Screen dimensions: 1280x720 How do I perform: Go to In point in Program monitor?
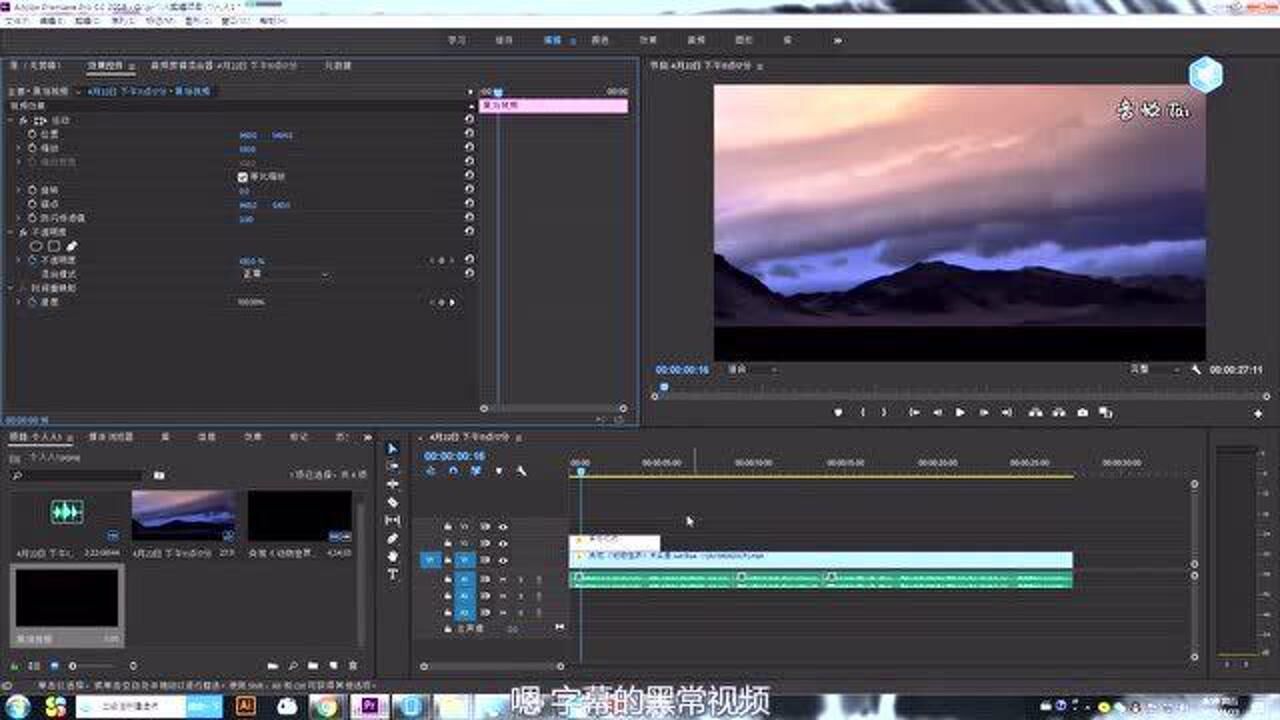(x=914, y=412)
